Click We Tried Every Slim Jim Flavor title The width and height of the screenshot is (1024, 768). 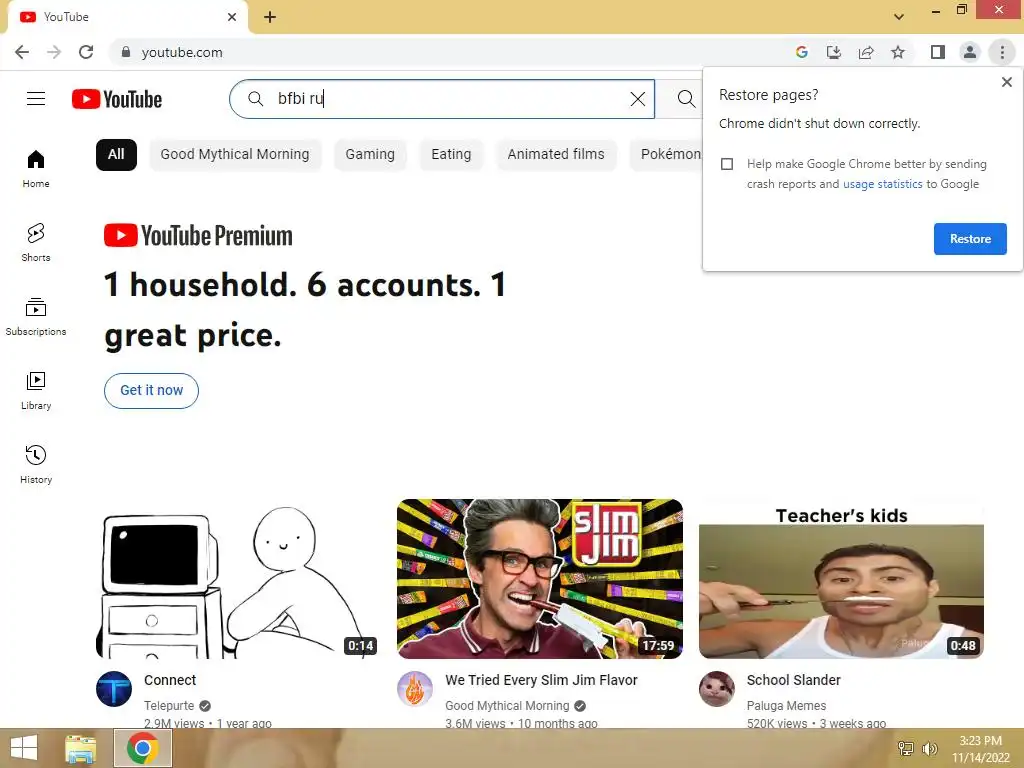coord(541,680)
